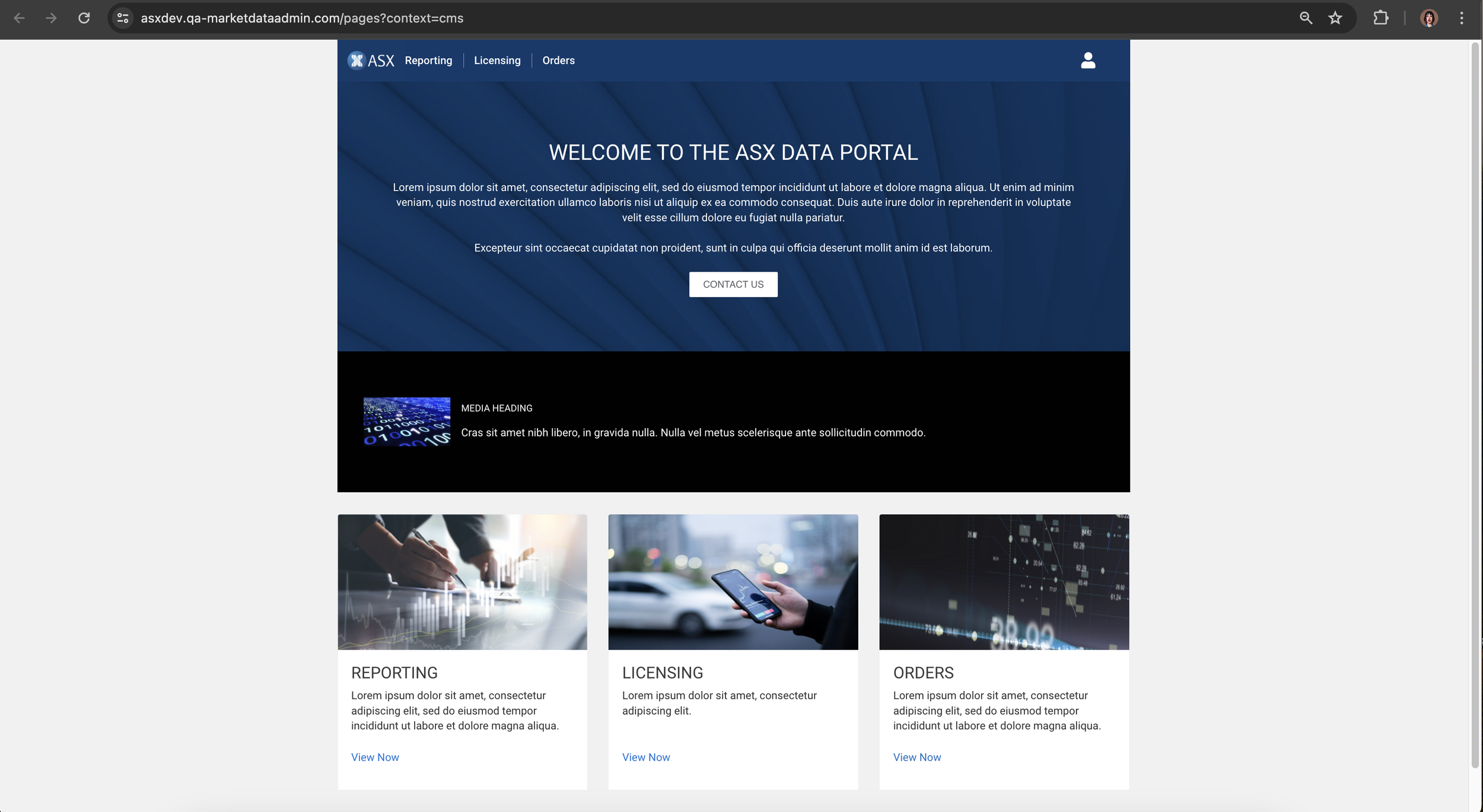Click the back navigation arrow

[20, 18]
